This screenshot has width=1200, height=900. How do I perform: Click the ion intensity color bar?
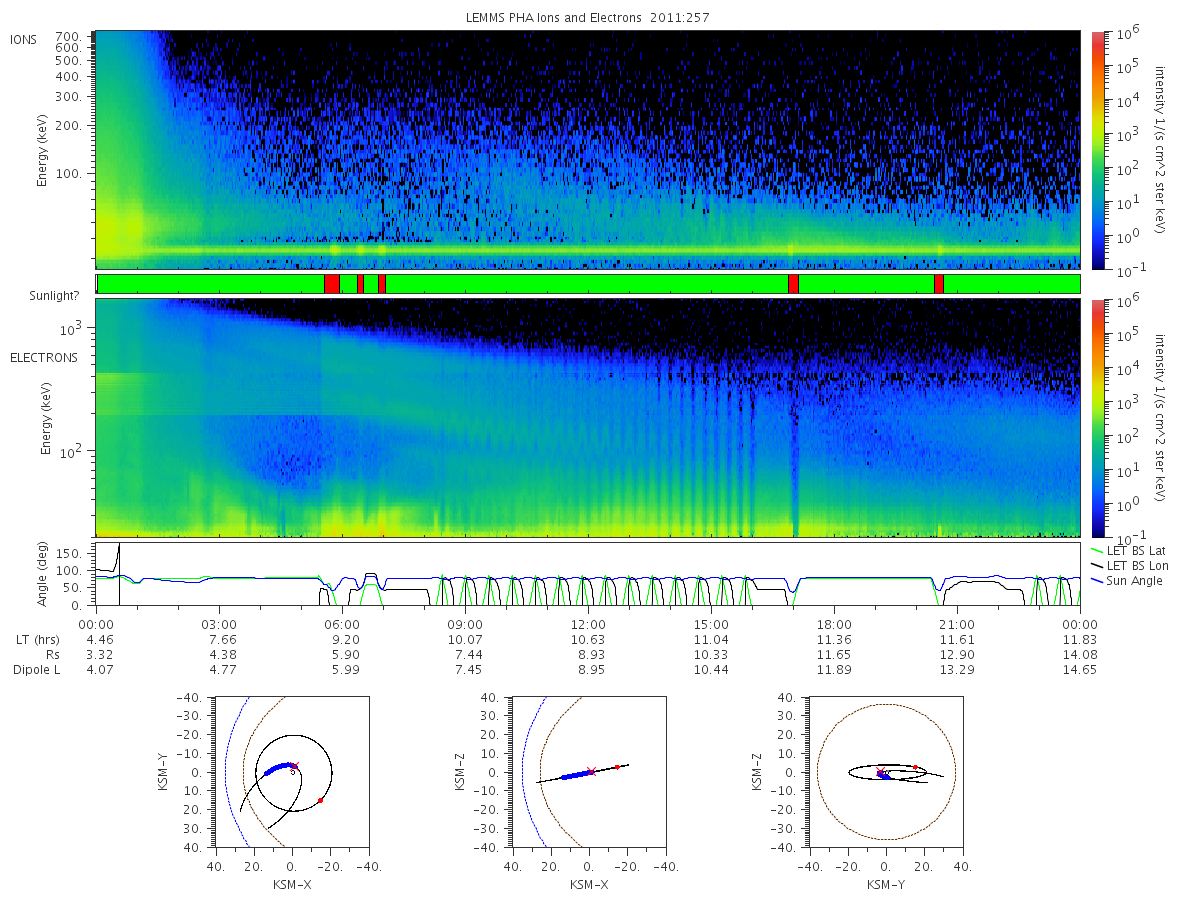point(1097,150)
